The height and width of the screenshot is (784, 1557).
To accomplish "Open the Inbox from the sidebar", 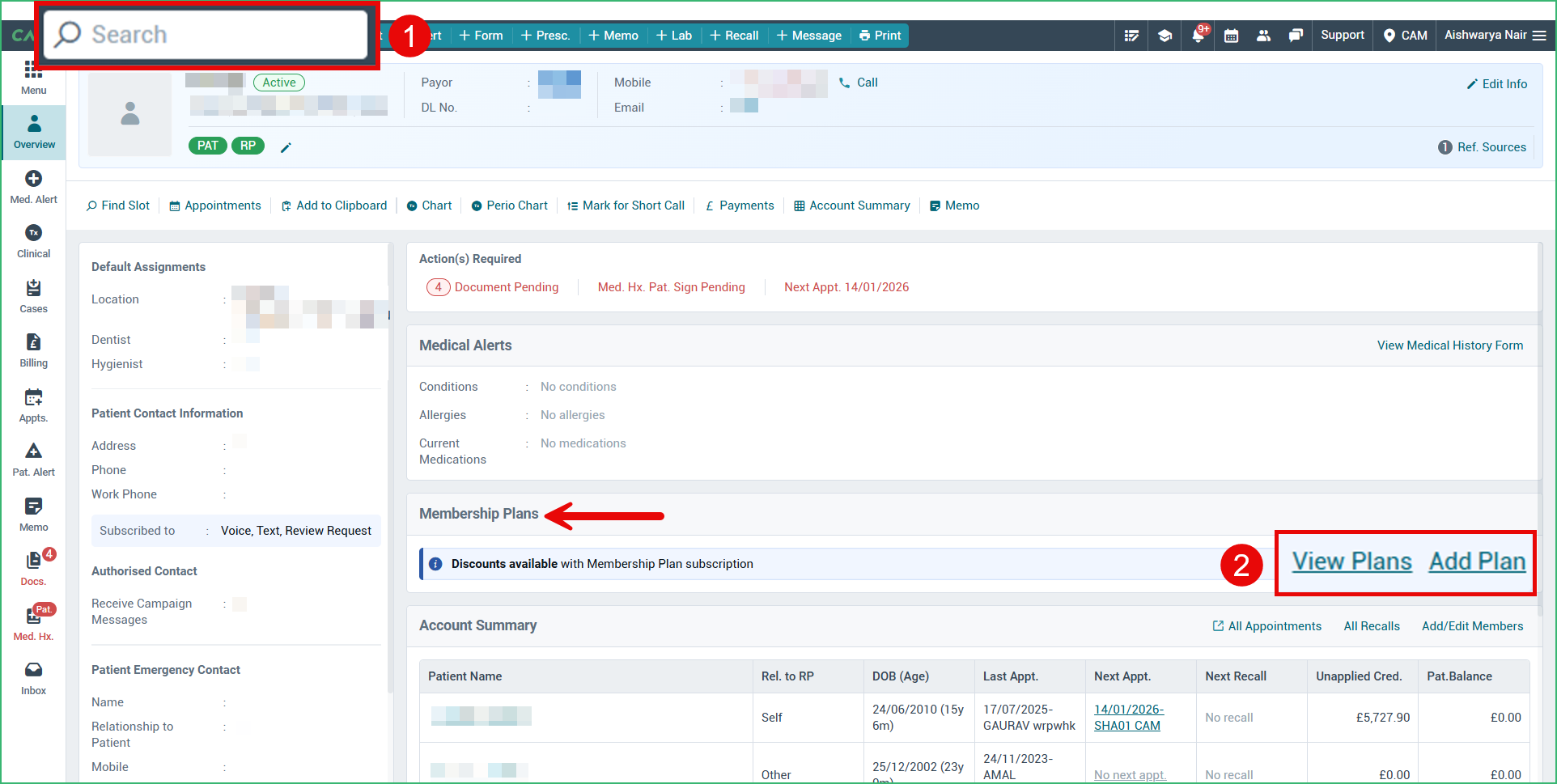I will click(33, 676).
